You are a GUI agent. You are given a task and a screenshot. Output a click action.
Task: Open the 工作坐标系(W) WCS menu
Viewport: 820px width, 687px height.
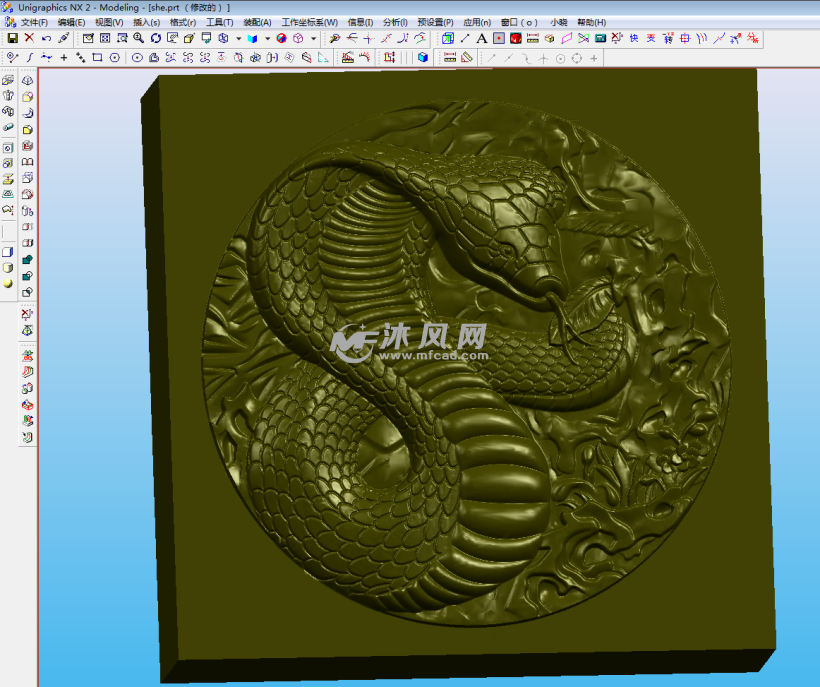click(310, 22)
